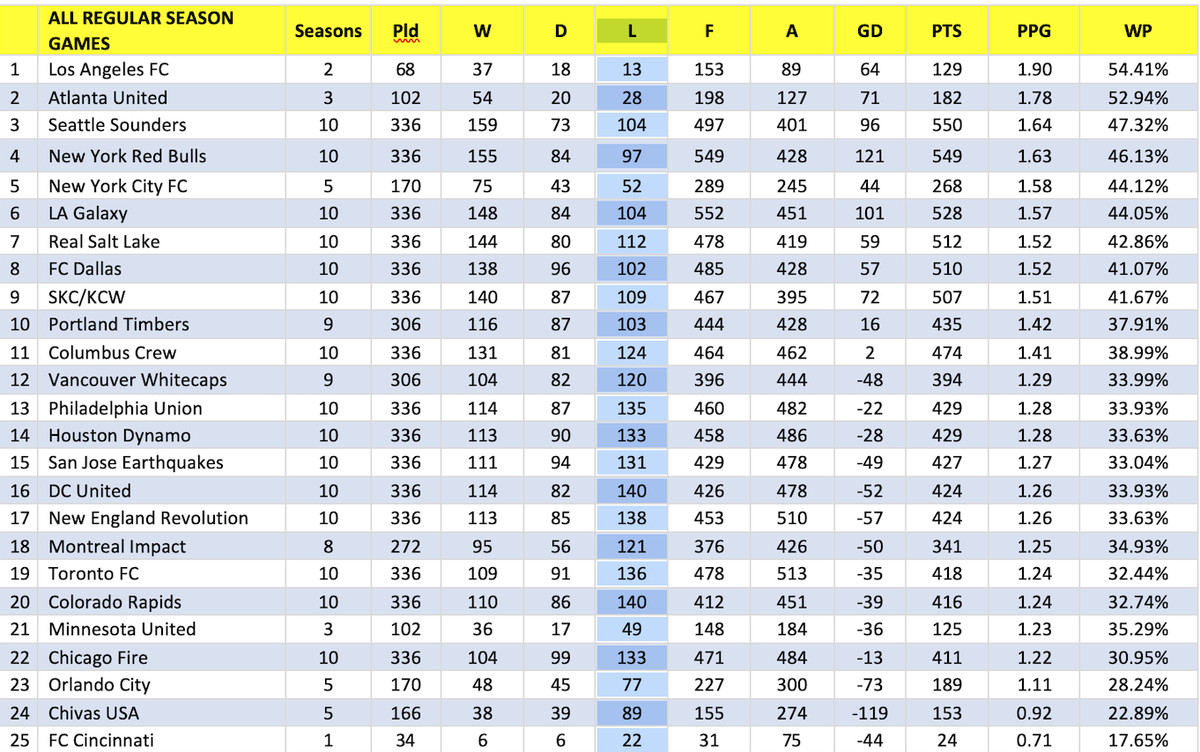The height and width of the screenshot is (752, 1200).
Task: Select Los Angeles FC's 54.41% win percentage
Action: tap(1138, 70)
